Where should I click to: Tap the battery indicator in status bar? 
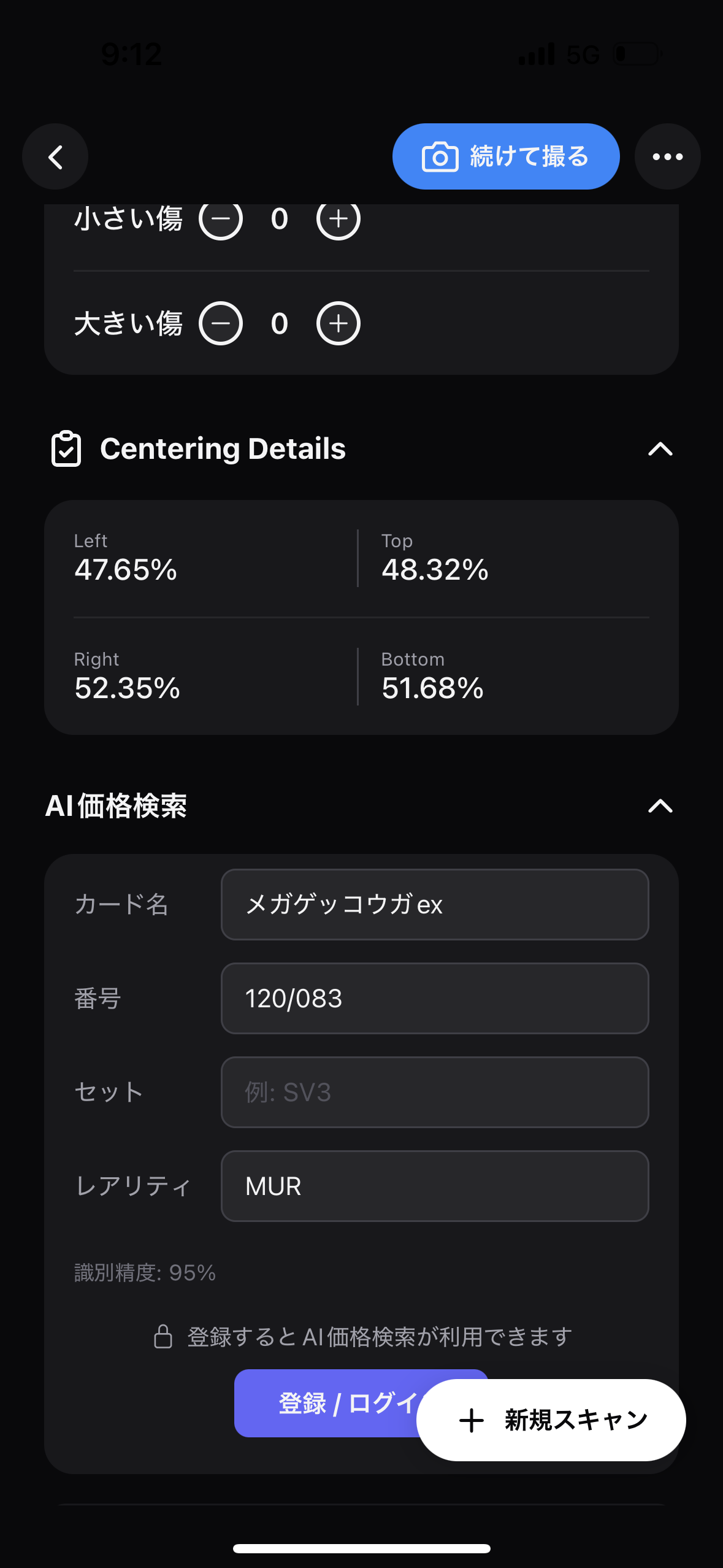[638, 54]
